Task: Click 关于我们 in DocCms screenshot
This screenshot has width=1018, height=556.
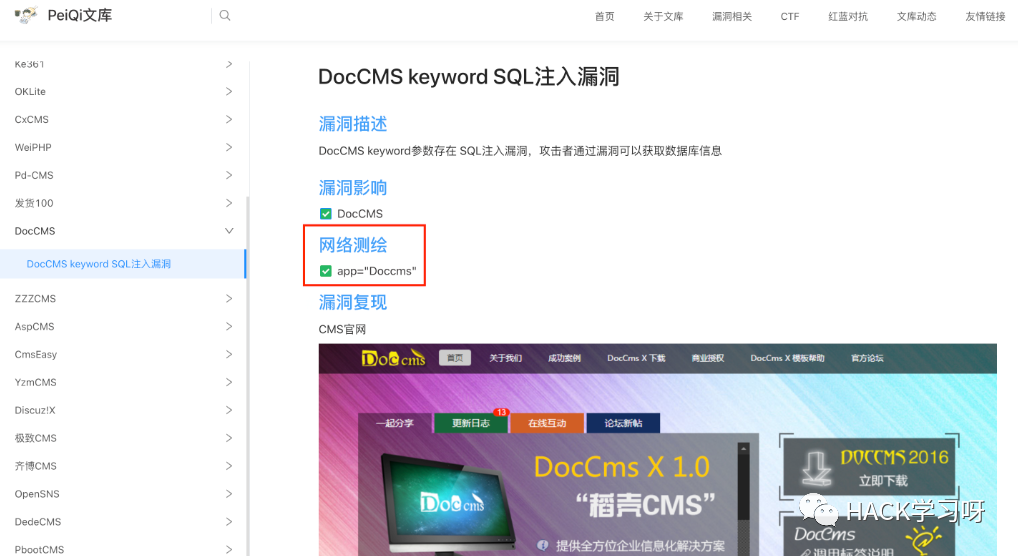Action: pyautogui.click(x=505, y=358)
